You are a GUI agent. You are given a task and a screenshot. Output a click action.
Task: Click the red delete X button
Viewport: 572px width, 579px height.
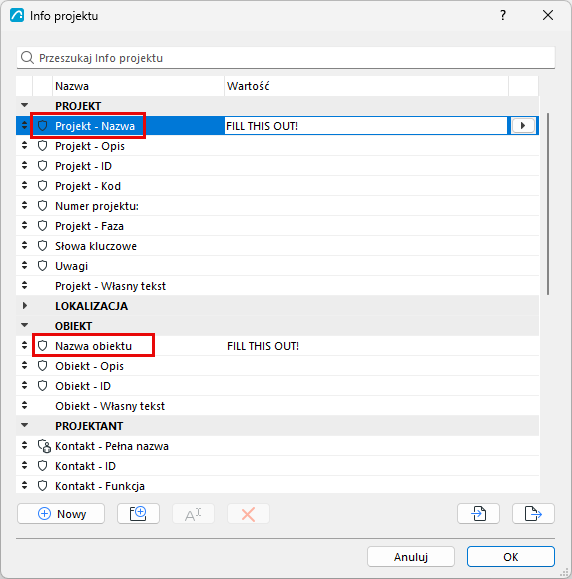coord(248,513)
